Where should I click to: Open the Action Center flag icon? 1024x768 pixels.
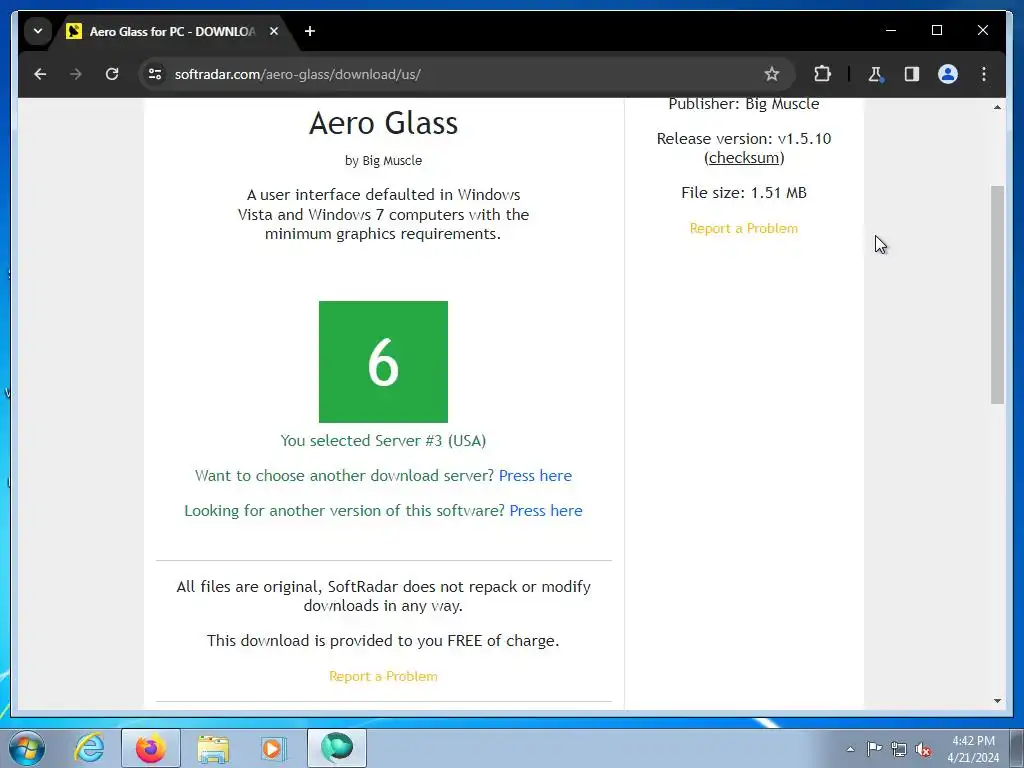(874, 749)
